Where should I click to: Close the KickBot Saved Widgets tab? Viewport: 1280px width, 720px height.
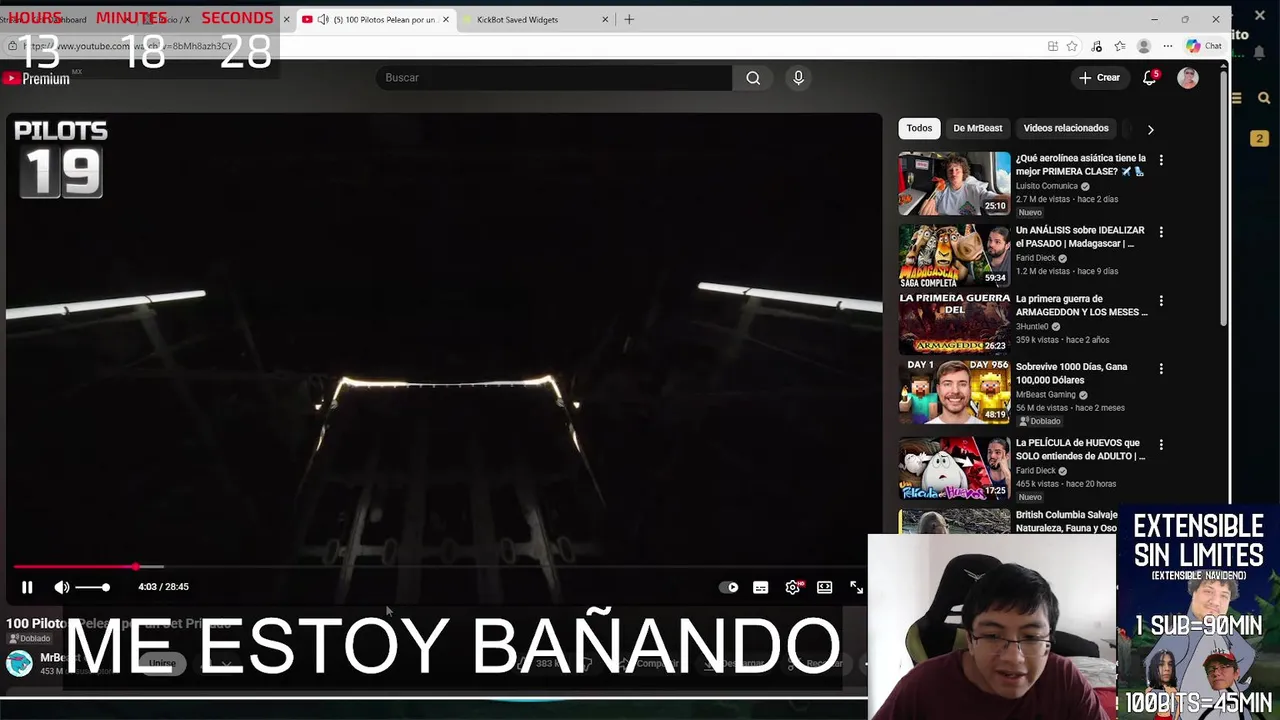606,19
